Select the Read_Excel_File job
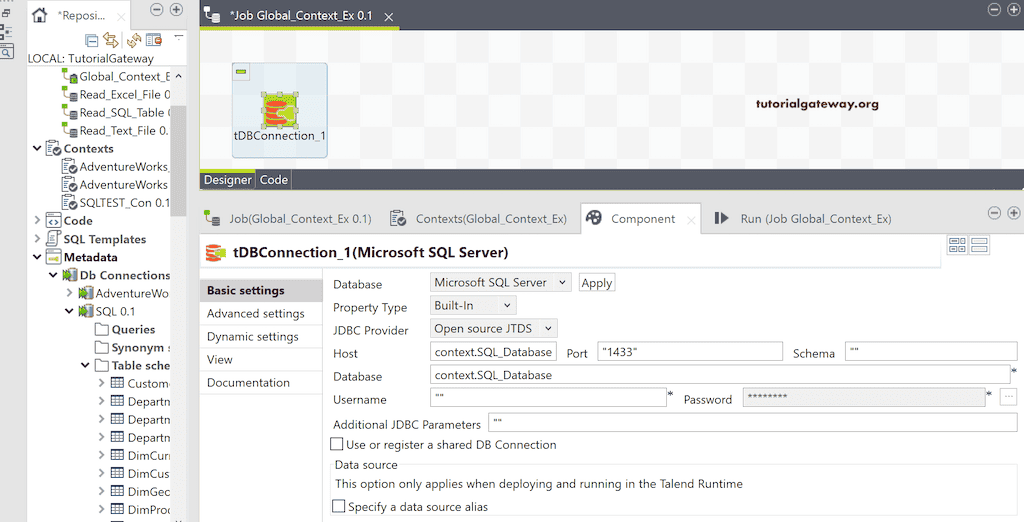This screenshot has height=522, width=1024. tap(116, 95)
